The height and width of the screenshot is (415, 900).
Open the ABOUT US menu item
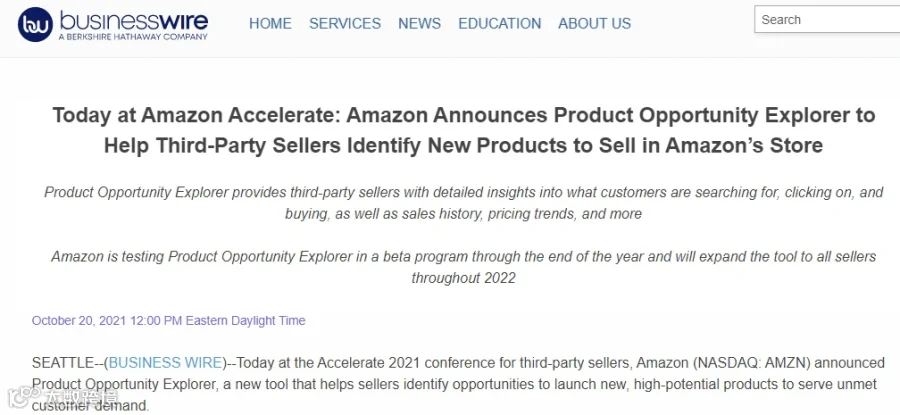(595, 24)
